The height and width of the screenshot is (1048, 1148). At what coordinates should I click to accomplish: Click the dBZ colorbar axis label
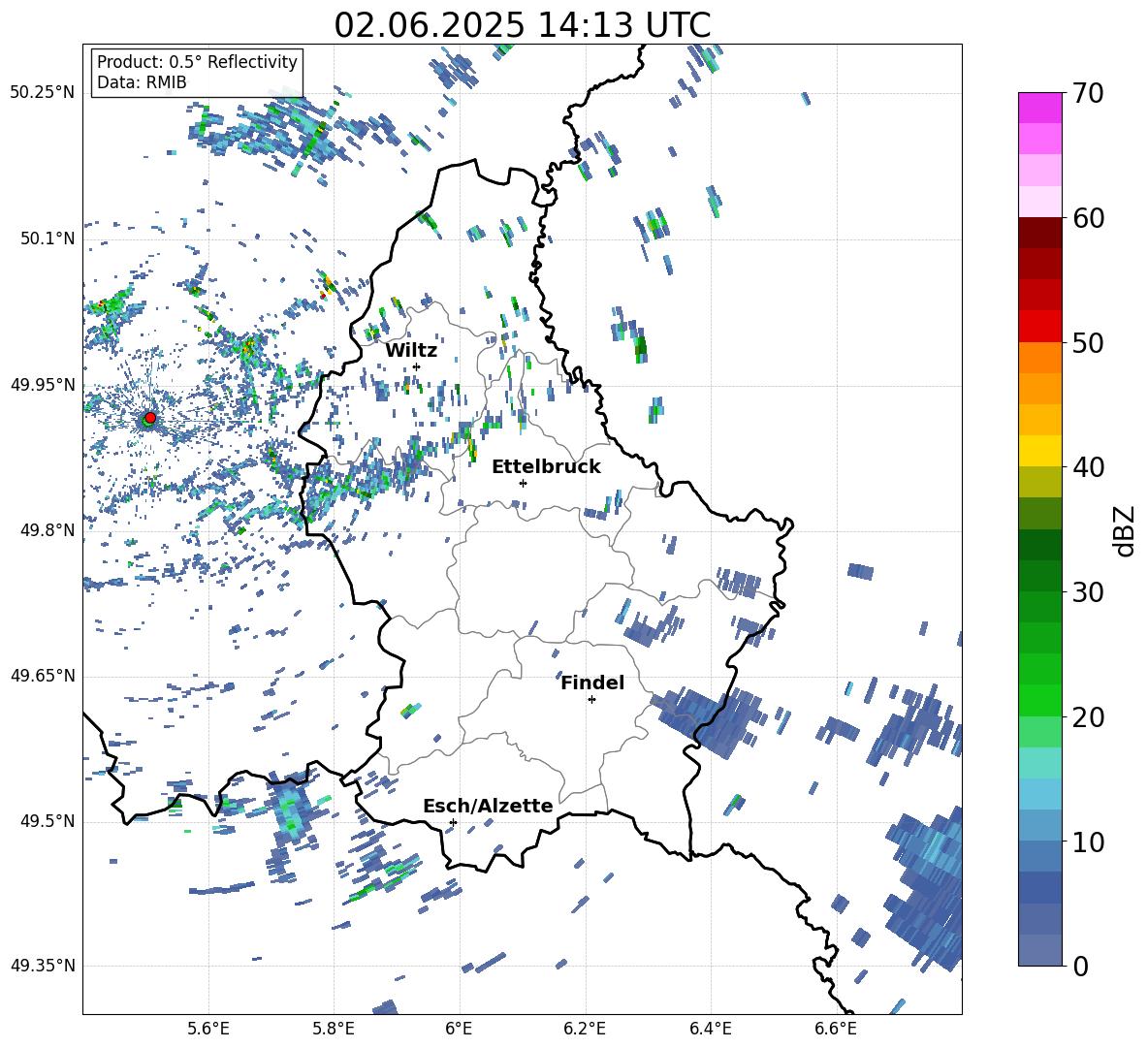tap(1125, 530)
